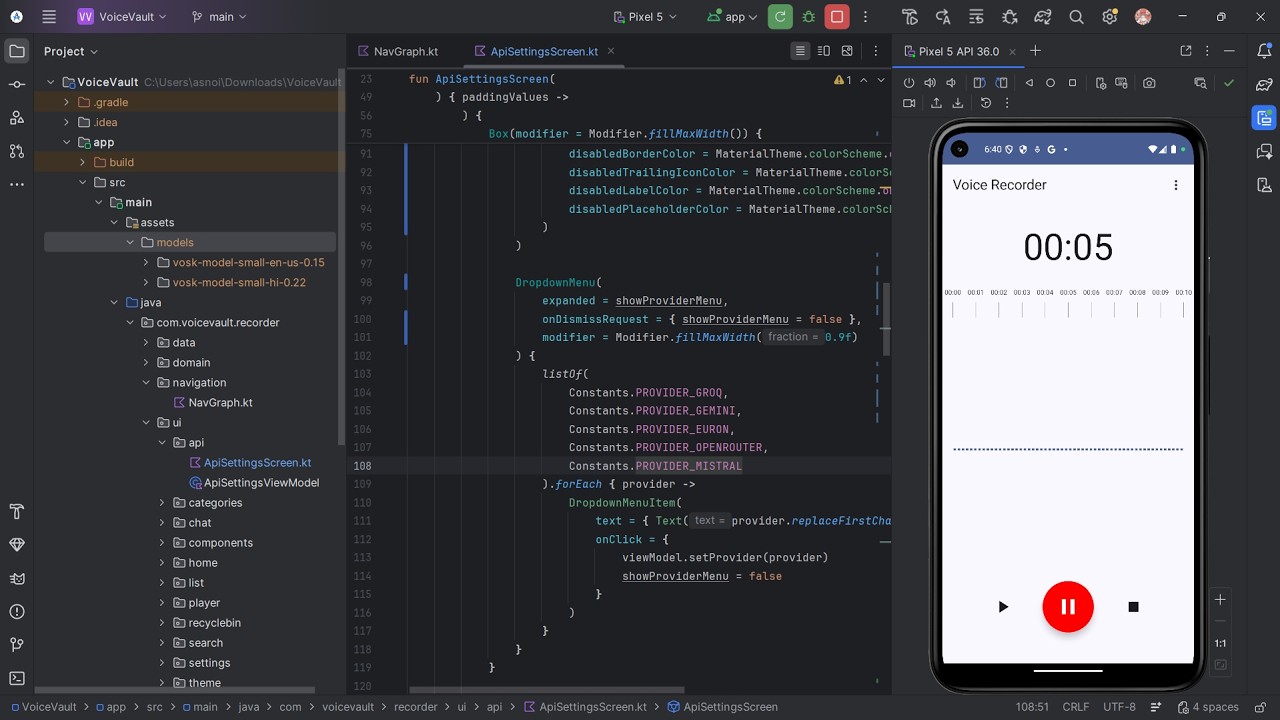This screenshot has height=720, width=1280.
Task: Add a new device tab with plus
Action: point(1035,51)
